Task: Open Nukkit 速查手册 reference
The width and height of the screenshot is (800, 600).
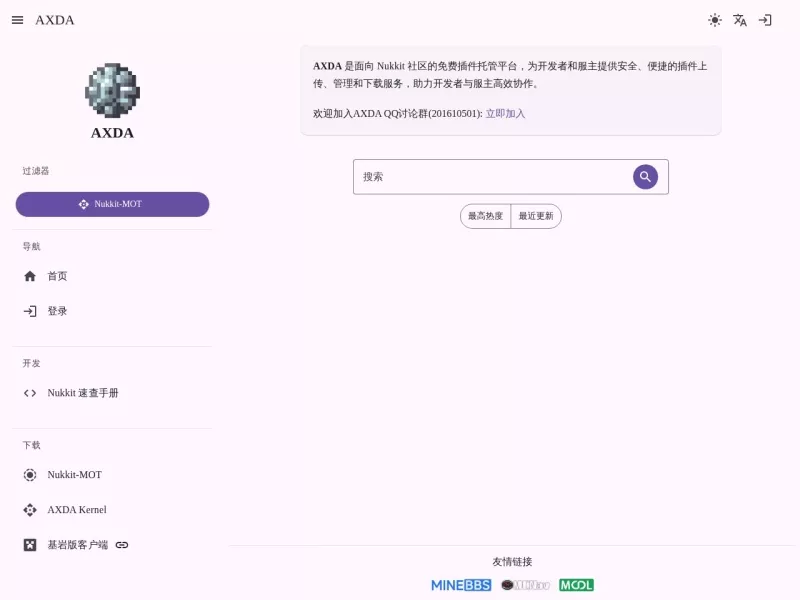Action: [112, 393]
